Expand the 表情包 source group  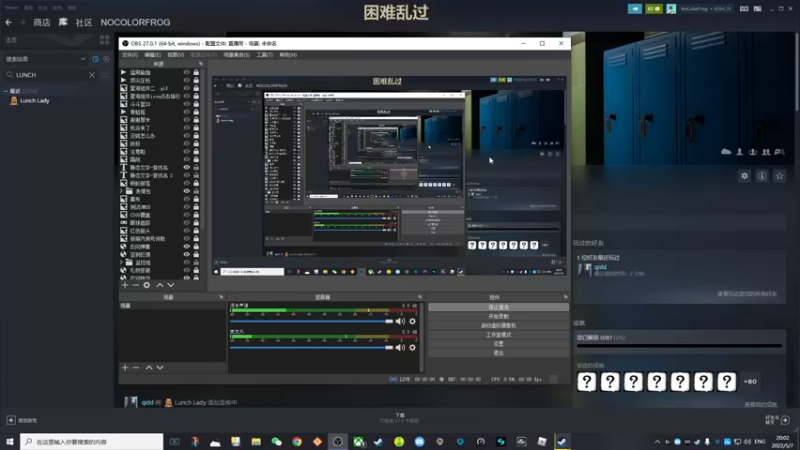click(122, 191)
